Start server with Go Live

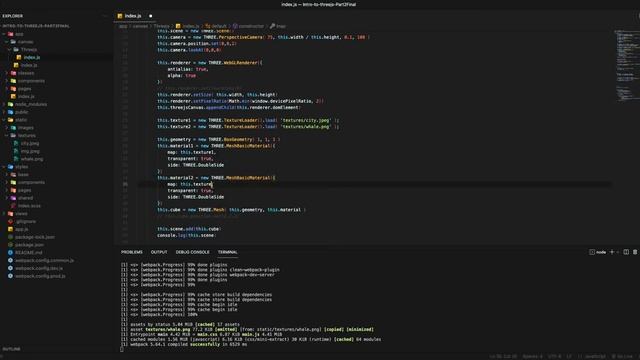tap(622, 357)
